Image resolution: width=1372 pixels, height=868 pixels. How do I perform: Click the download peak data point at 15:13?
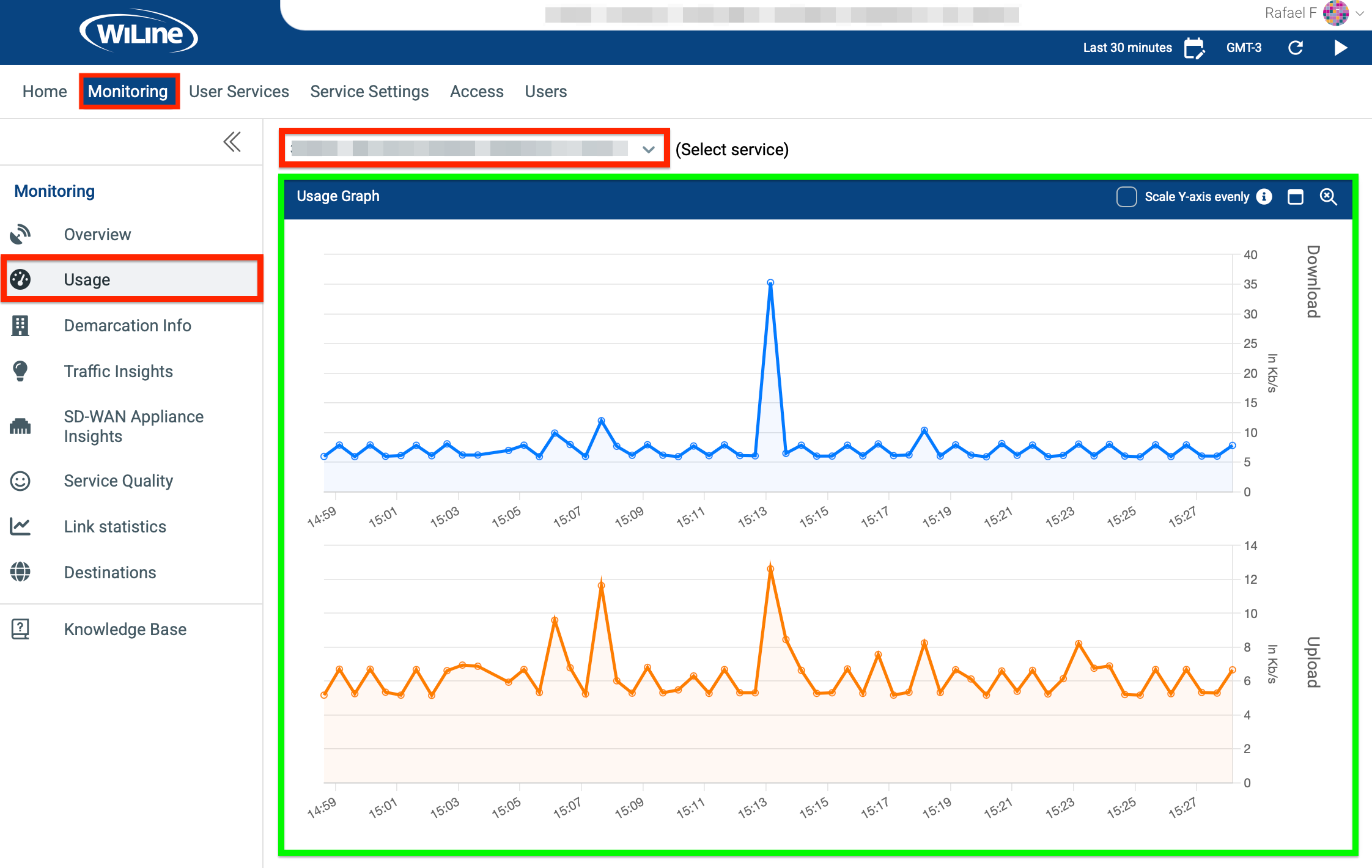point(770,282)
